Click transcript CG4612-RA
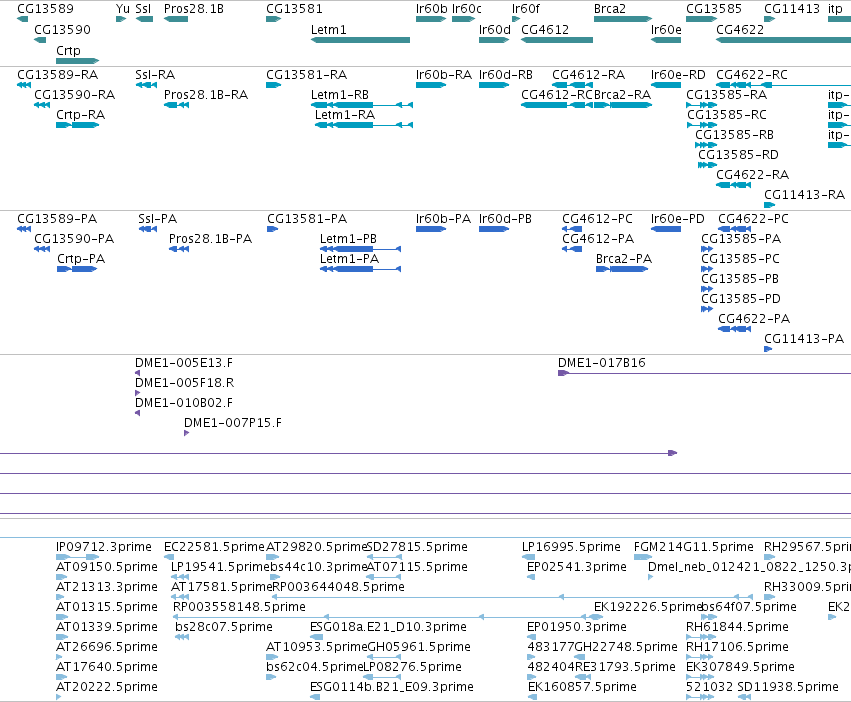The height and width of the screenshot is (702, 851). click(x=588, y=75)
